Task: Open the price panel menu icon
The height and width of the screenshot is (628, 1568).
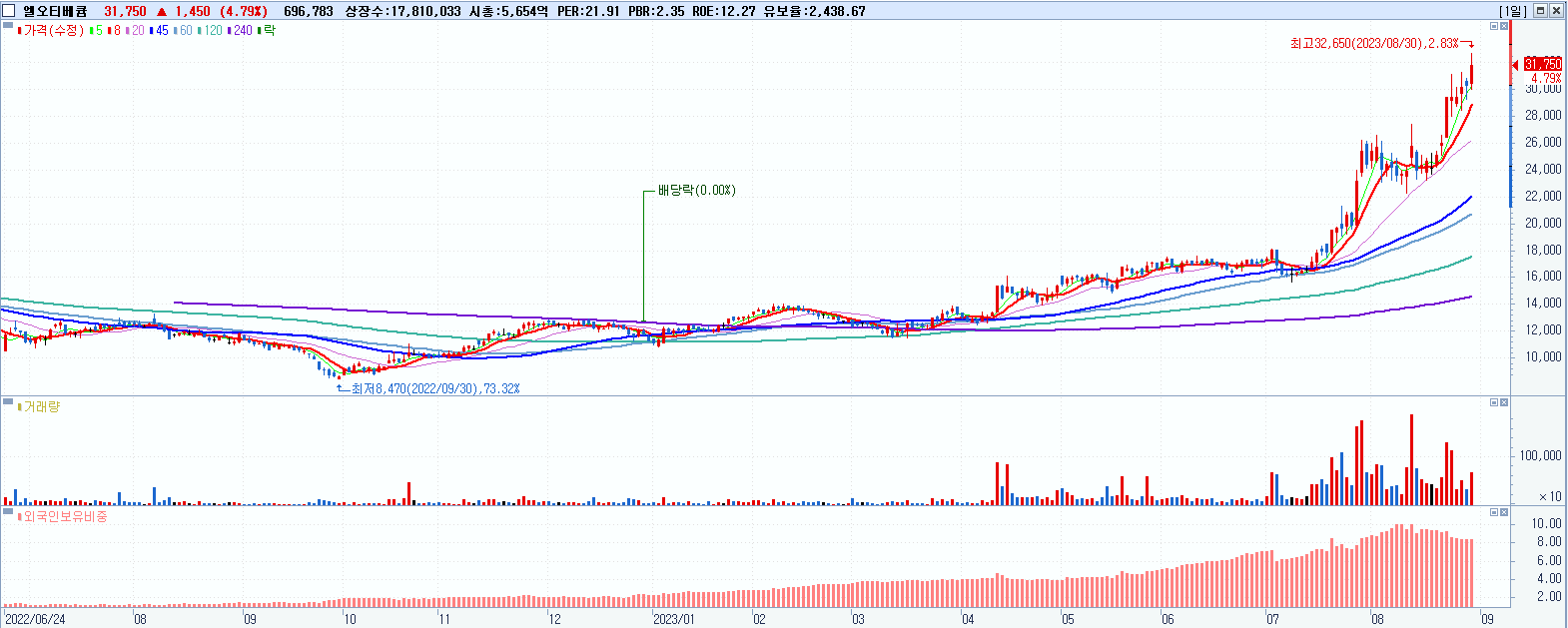Action: (8, 26)
